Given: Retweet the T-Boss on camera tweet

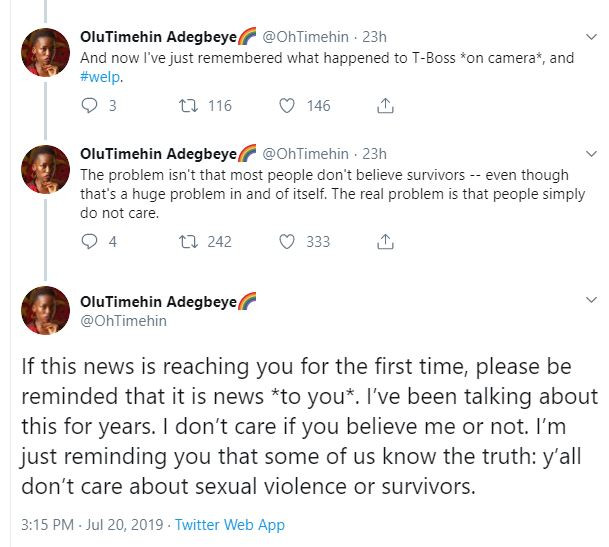Looking at the screenshot, I should 187,105.
